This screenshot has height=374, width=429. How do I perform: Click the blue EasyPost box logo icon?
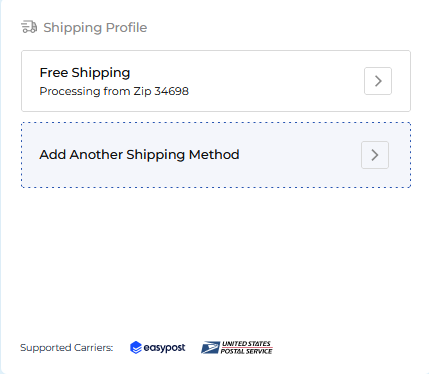click(136, 348)
